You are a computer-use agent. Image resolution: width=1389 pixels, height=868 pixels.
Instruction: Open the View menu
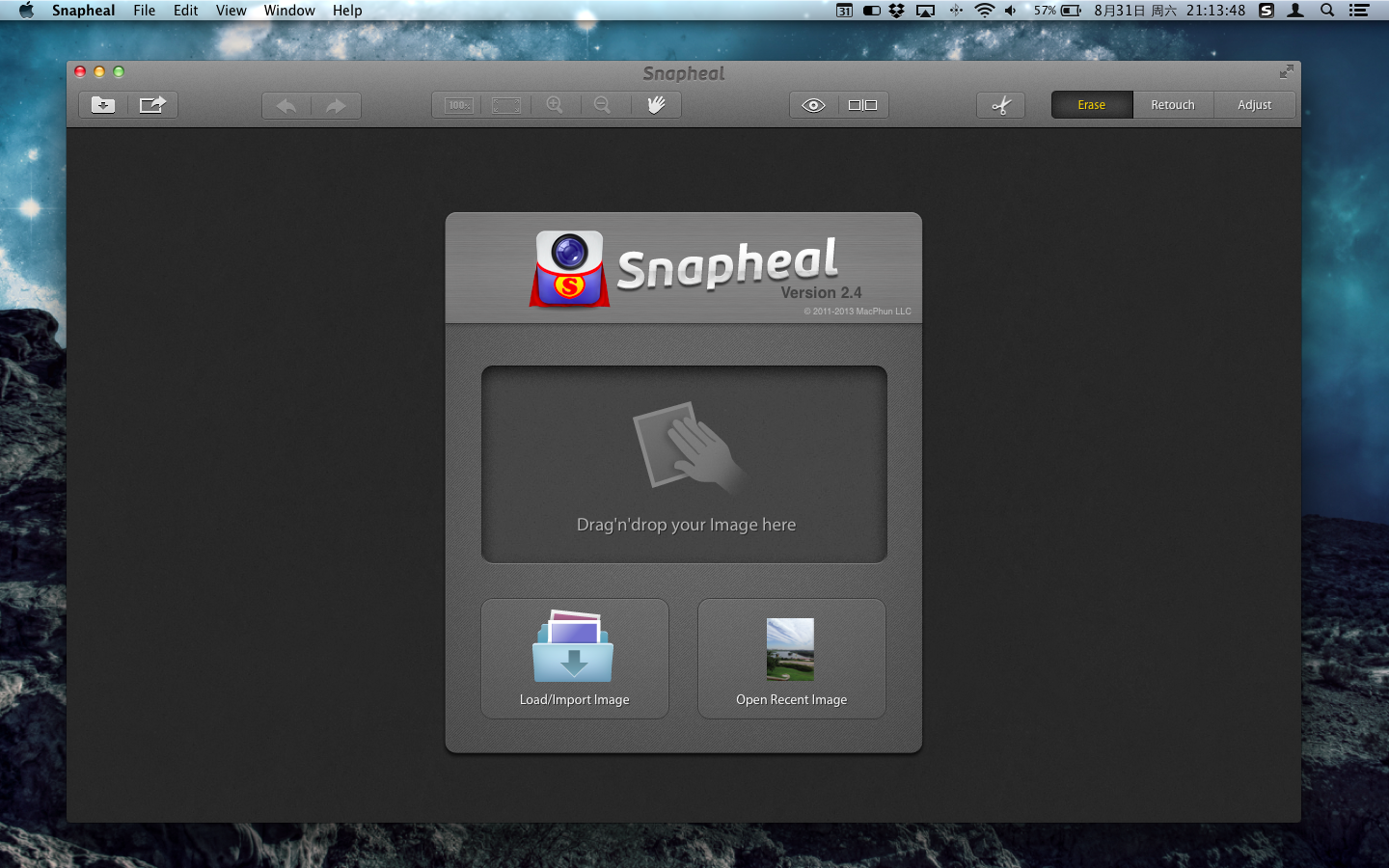[231, 11]
